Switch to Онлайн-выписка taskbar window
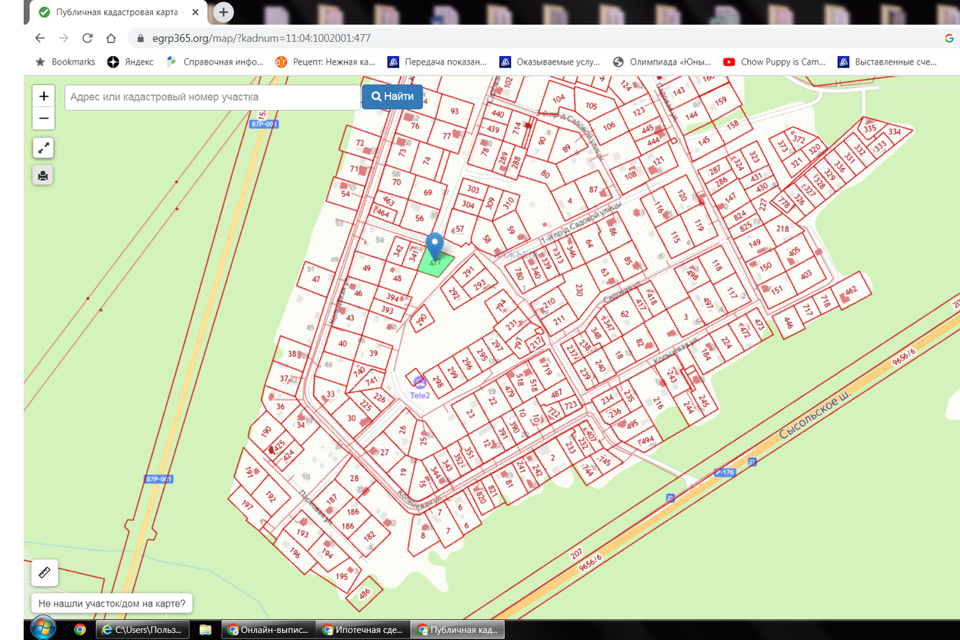The height and width of the screenshot is (640, 960). [268, 630]
